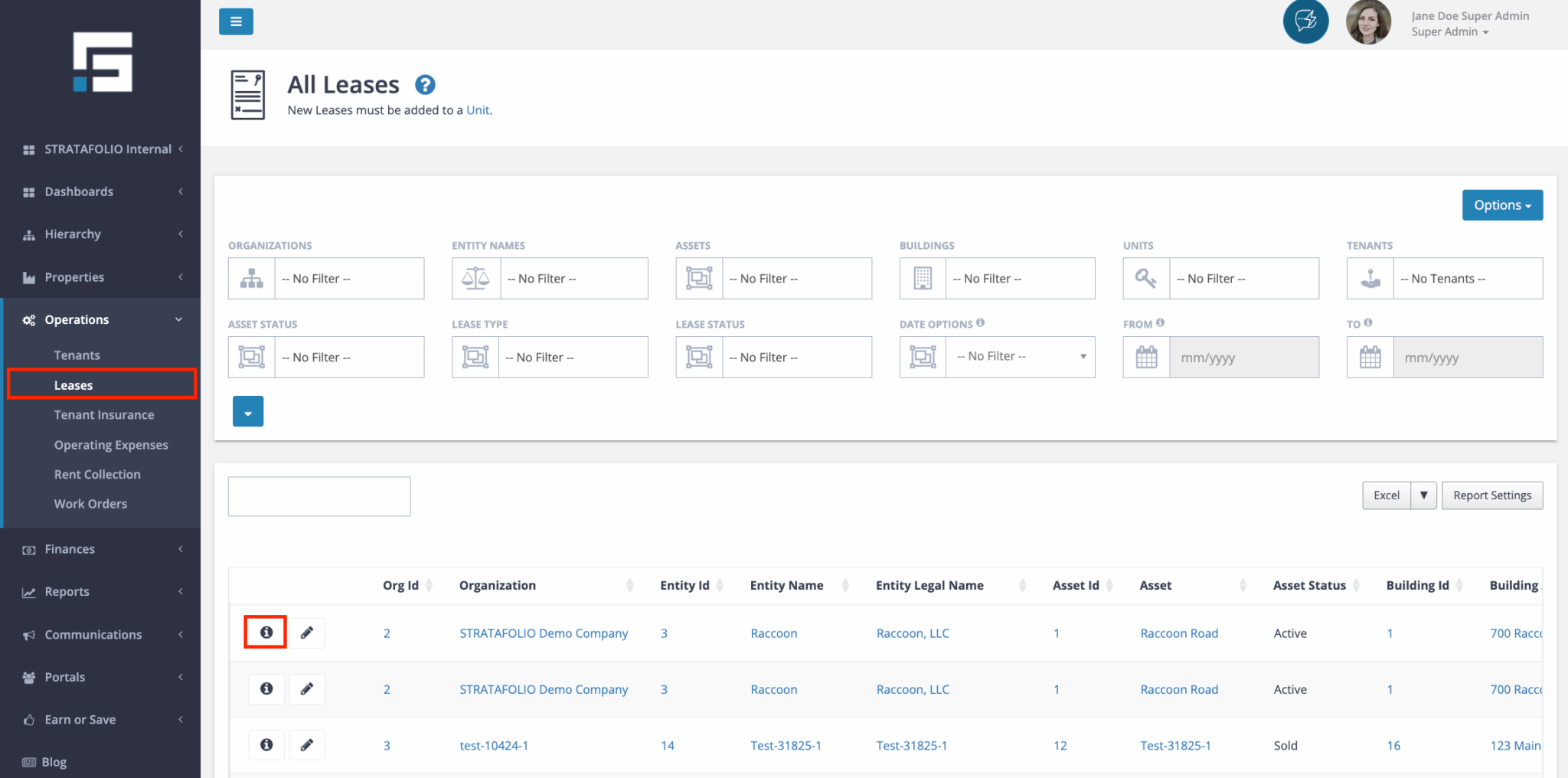The image size is (1568, 778).
Task: Click the STRATAFOLIO logo in sidebar
Action: tap(103, 62)
